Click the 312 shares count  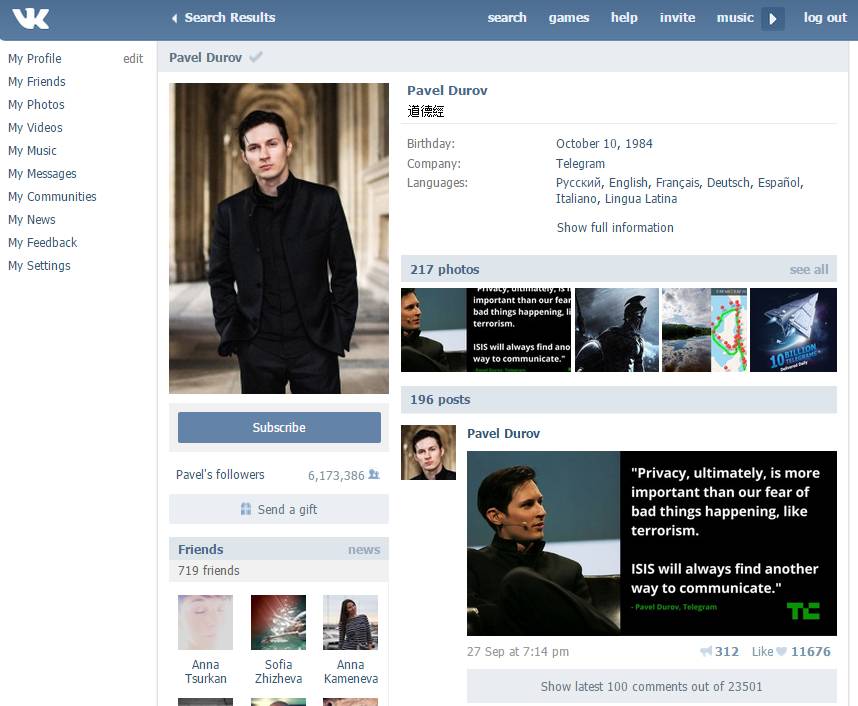[727, 651]
